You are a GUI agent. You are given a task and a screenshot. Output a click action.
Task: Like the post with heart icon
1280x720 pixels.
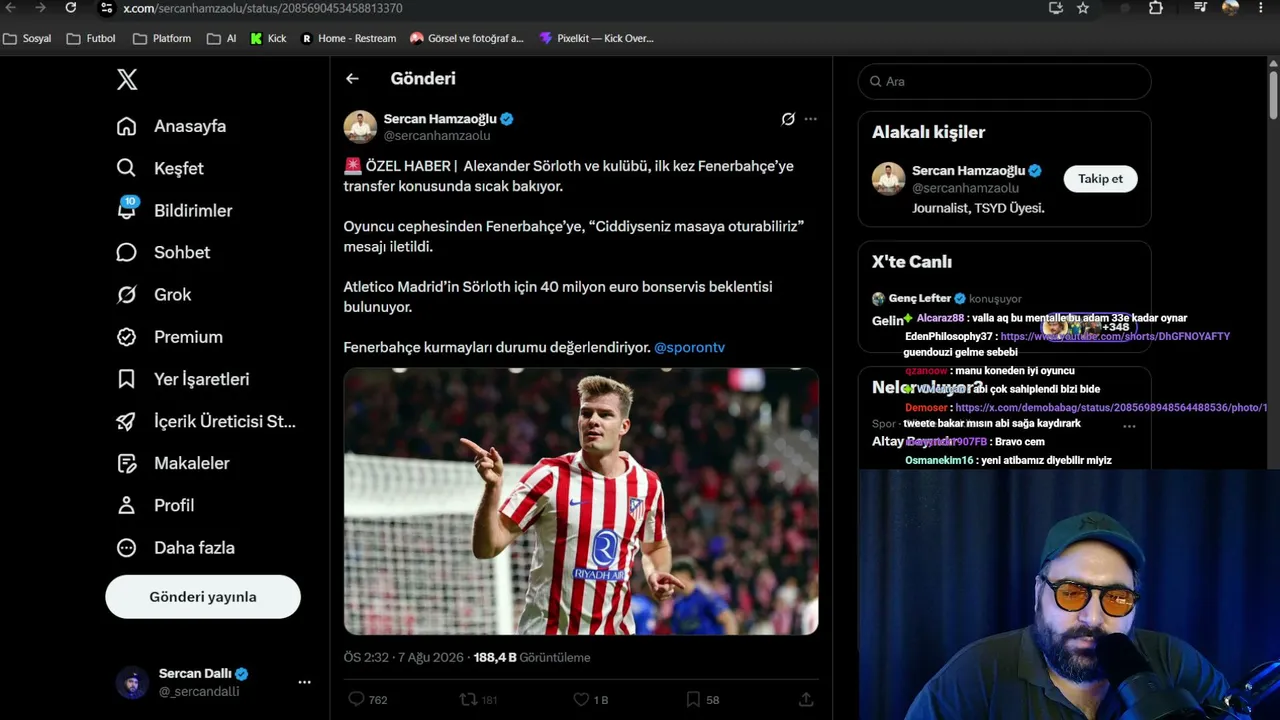[x=581, y=699]
